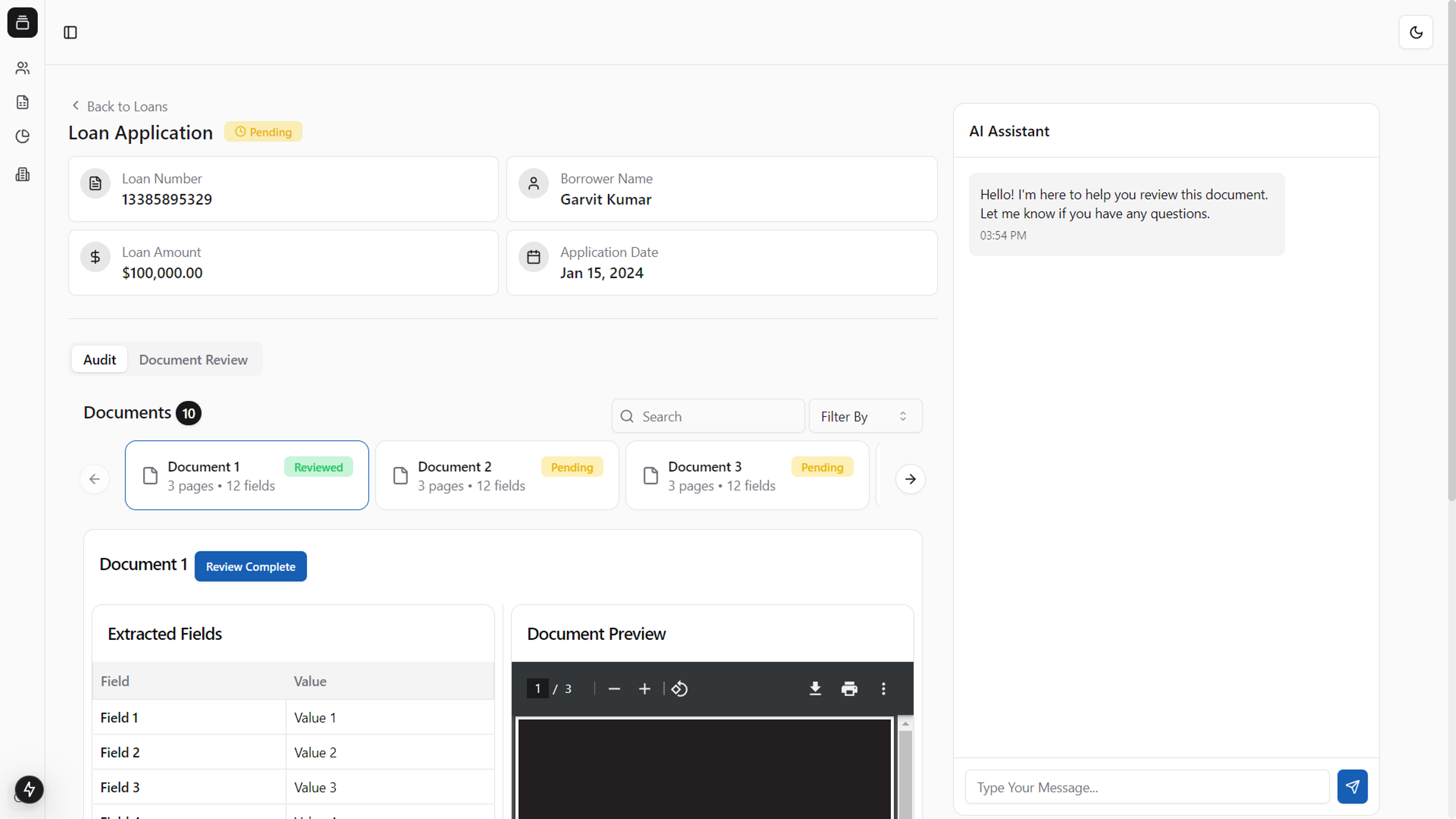Click the dark mode toggle icon top right

1416,32
